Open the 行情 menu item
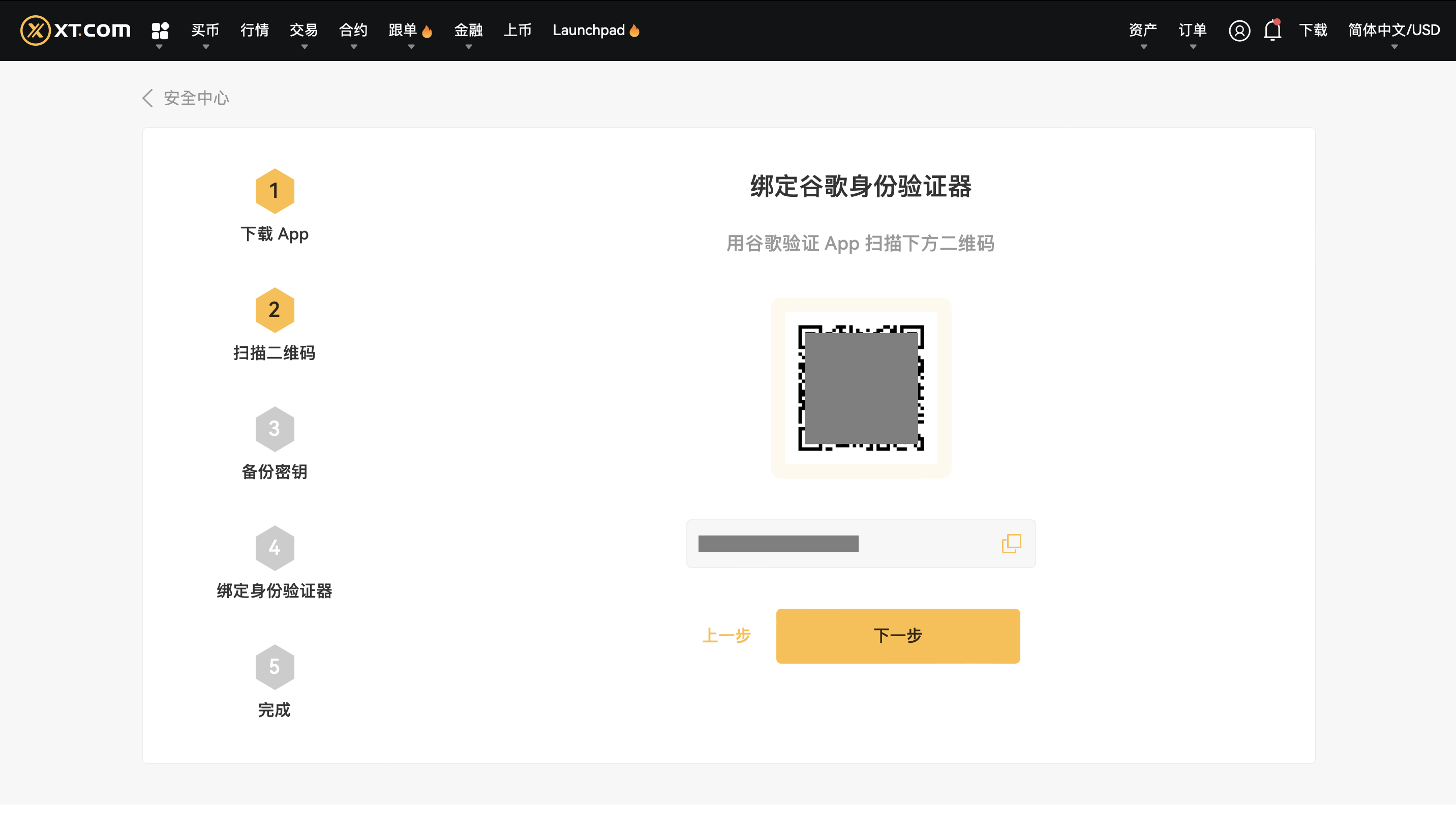The height and width of the screenshot is (833, 1456). pos(255,31)
